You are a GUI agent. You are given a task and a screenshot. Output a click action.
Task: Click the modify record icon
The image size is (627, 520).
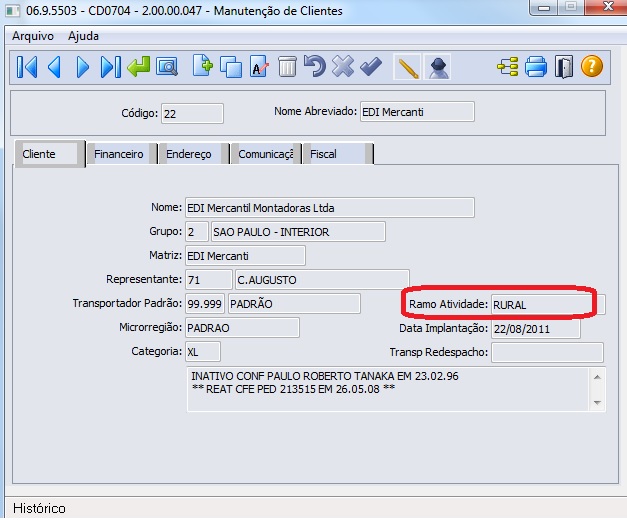[259, 67]
